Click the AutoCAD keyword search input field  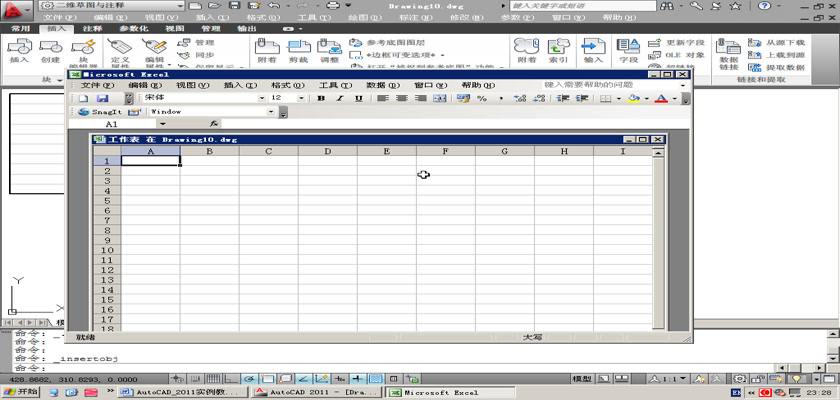(582, 6)
